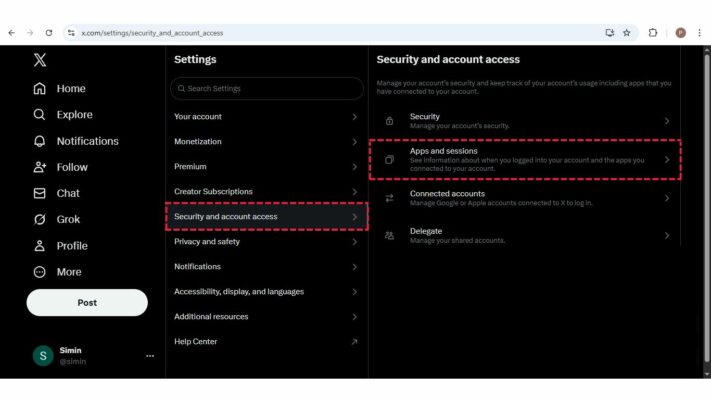Click the page vertical scrollbar
The width and height of the screenshot is (711, 400).
tap(706, 209)
